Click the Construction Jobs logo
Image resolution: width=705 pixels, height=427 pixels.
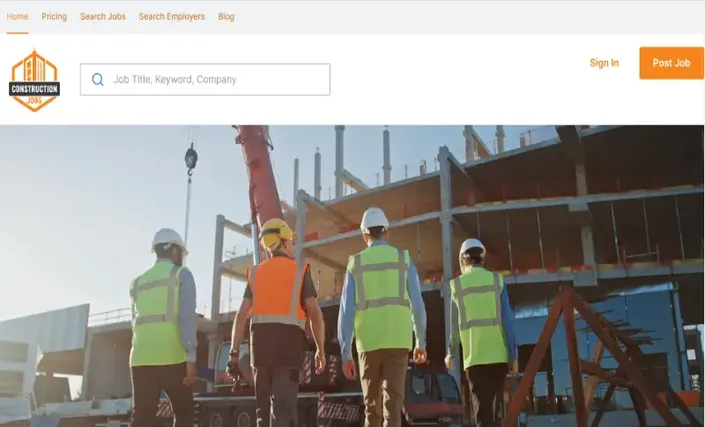[34, 81]
